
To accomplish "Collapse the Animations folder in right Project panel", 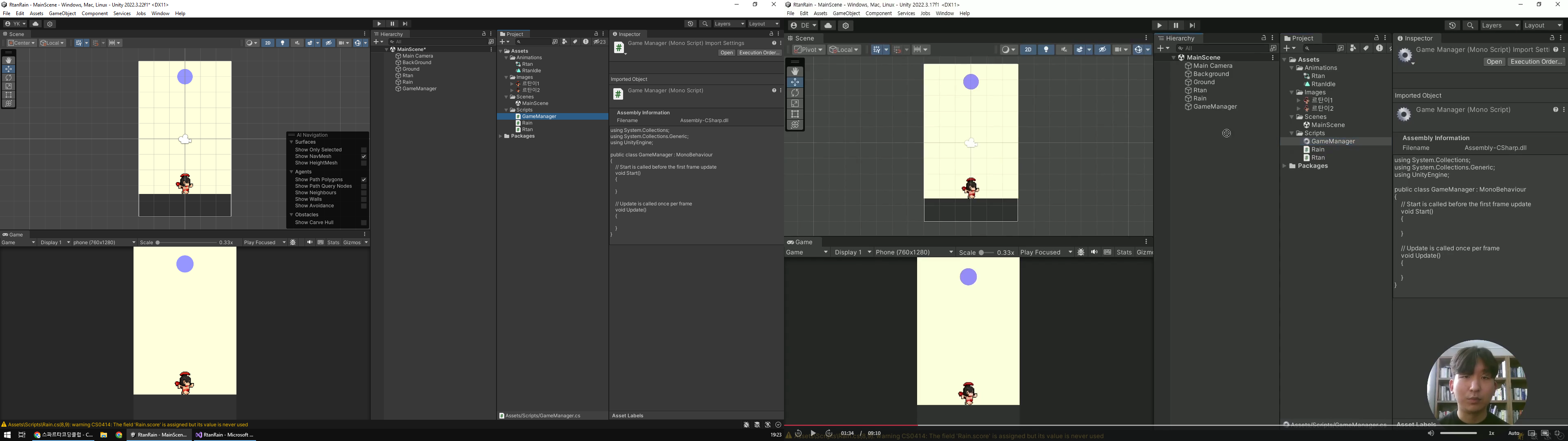I will coord(1292,68).
